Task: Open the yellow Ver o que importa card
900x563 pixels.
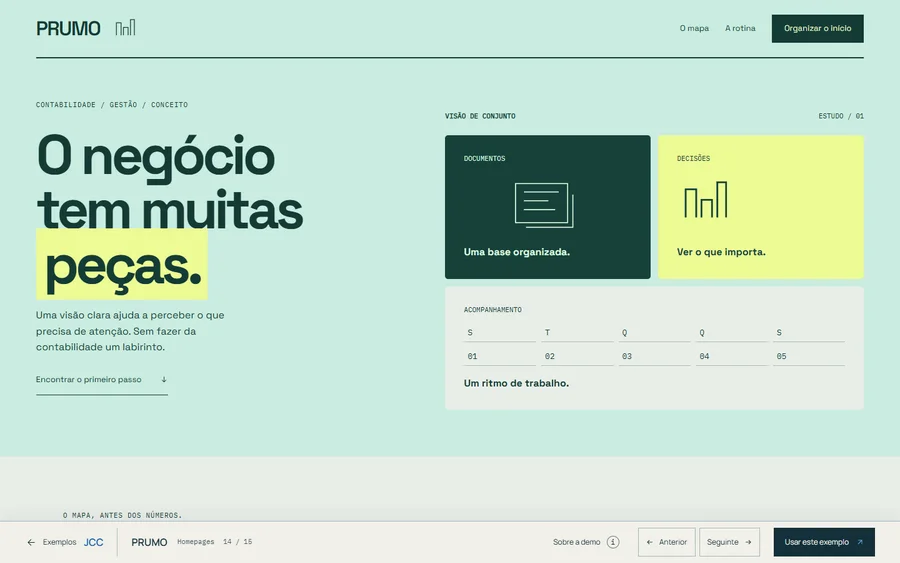Action: [x=761, y=207]
